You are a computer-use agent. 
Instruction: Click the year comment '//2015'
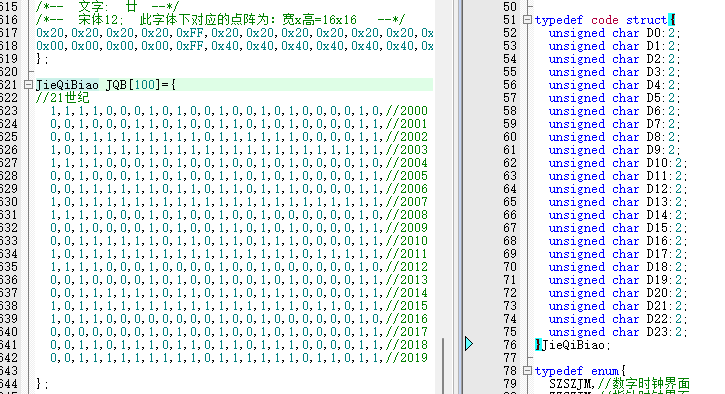point(407,306)
